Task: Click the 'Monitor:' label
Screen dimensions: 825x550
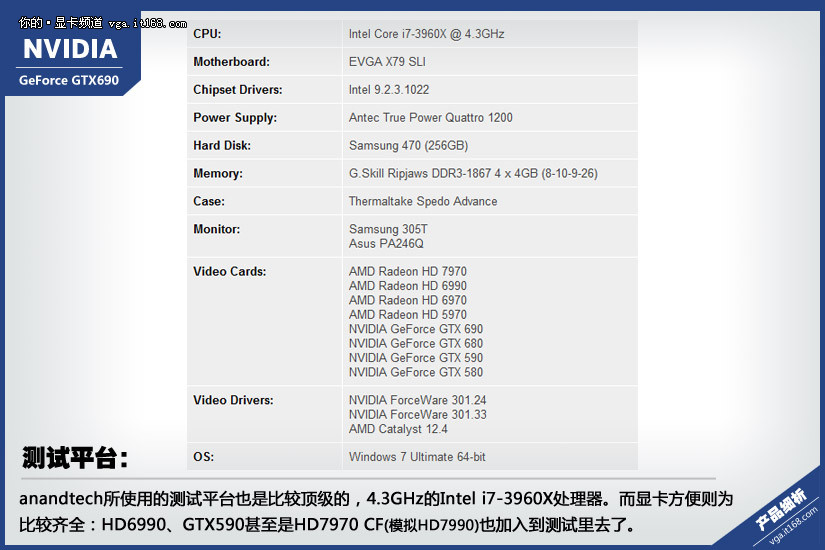Action: click(x=217, y=229)
